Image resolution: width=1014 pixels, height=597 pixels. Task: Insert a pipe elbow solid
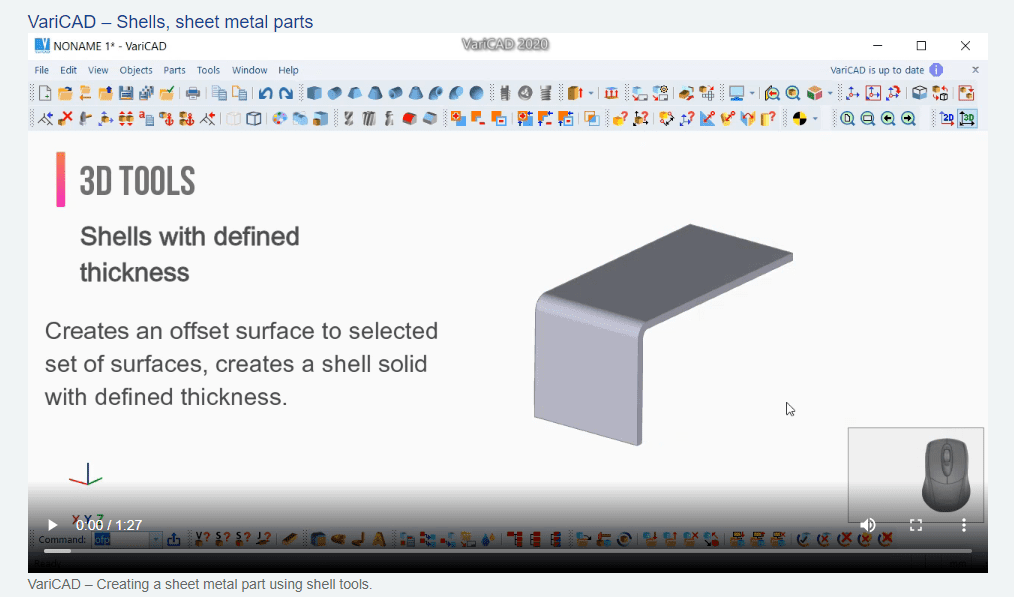pyautogui.click(x=436, y=93)
